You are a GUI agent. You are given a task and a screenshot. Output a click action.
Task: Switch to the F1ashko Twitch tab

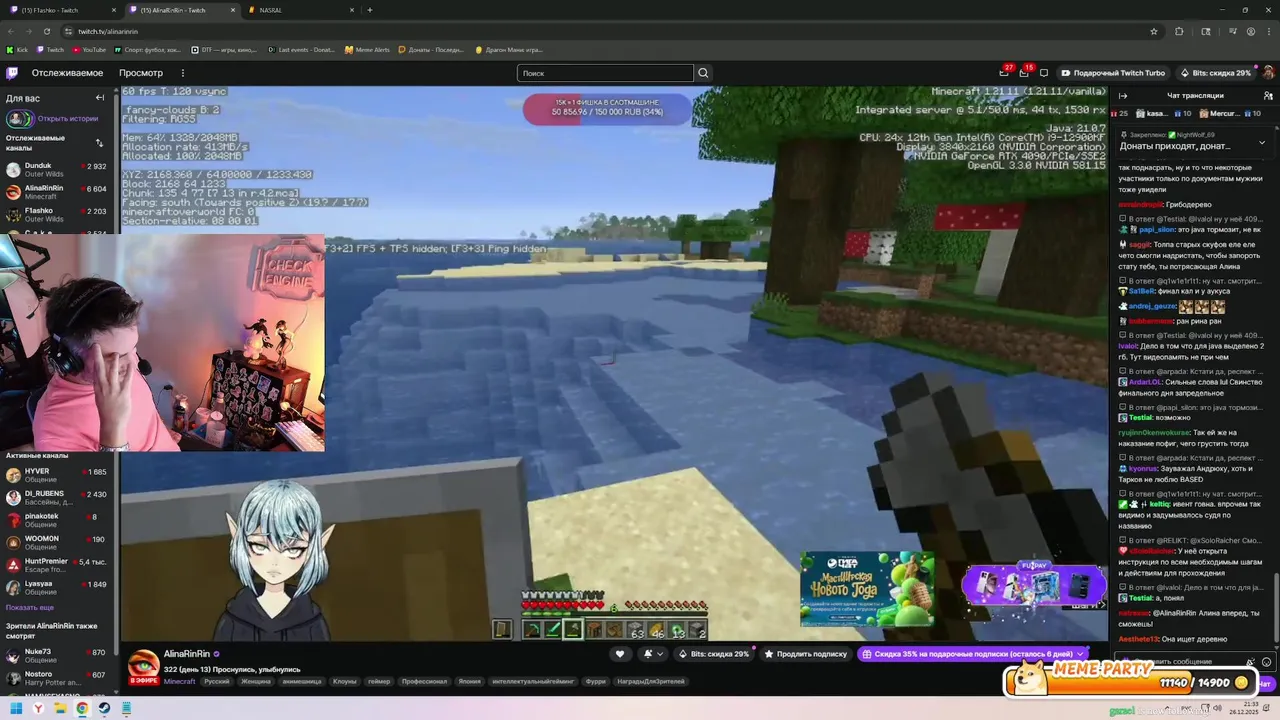62,10
